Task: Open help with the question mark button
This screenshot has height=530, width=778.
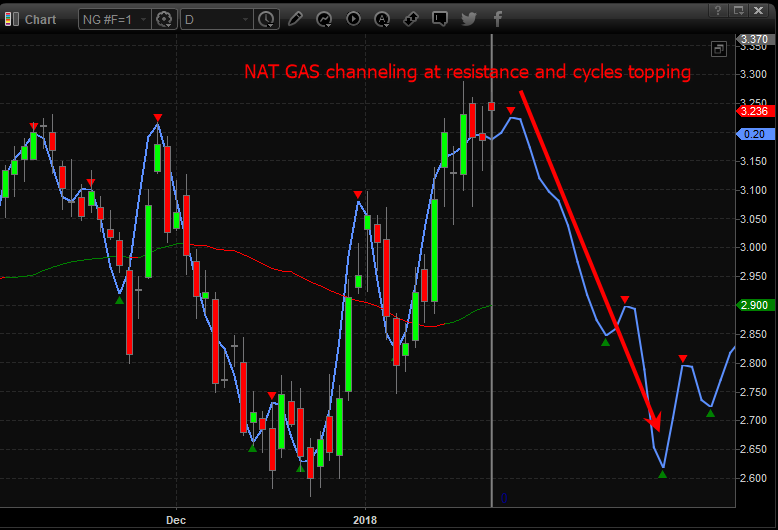Action: tap(717, 10)
